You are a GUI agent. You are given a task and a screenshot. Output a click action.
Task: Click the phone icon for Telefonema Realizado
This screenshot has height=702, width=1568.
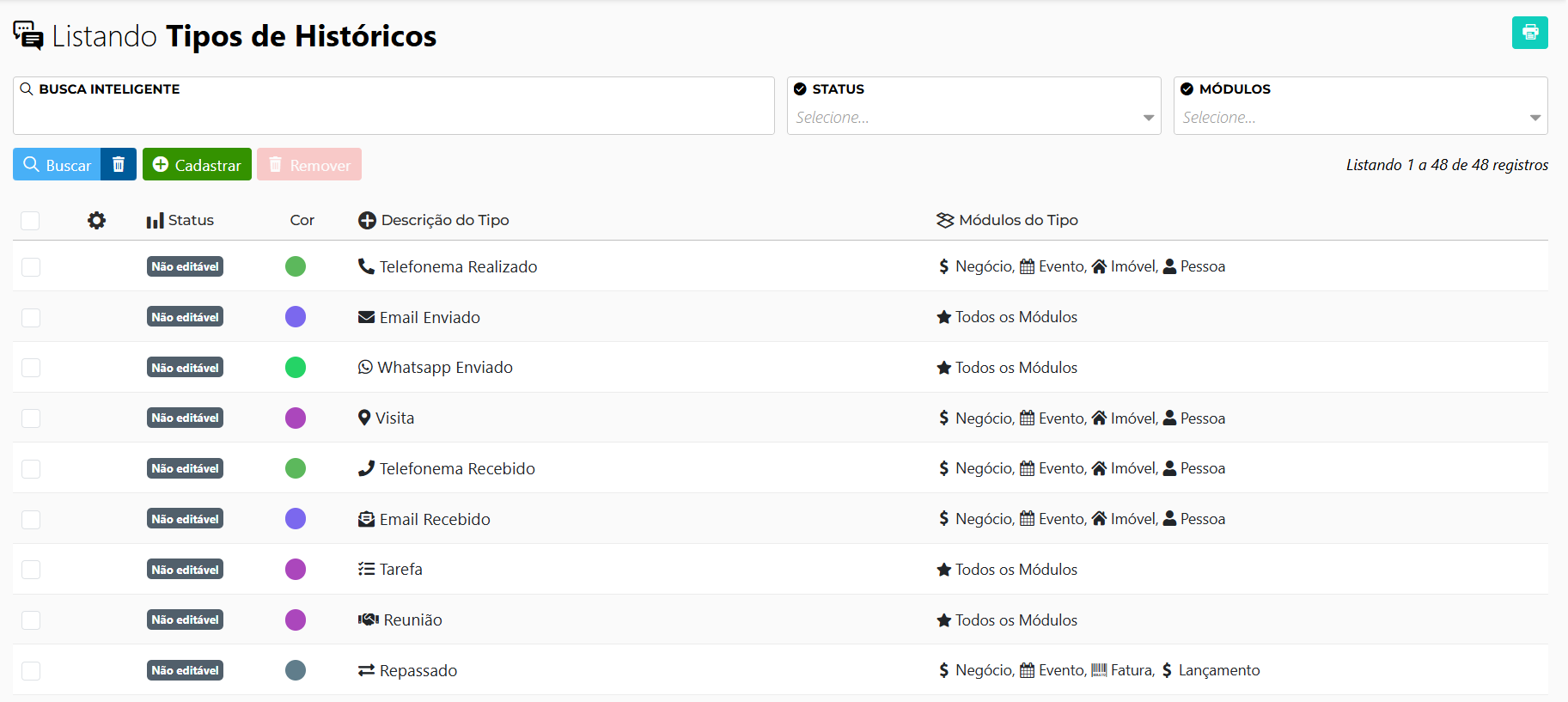[x=366, y=266]
